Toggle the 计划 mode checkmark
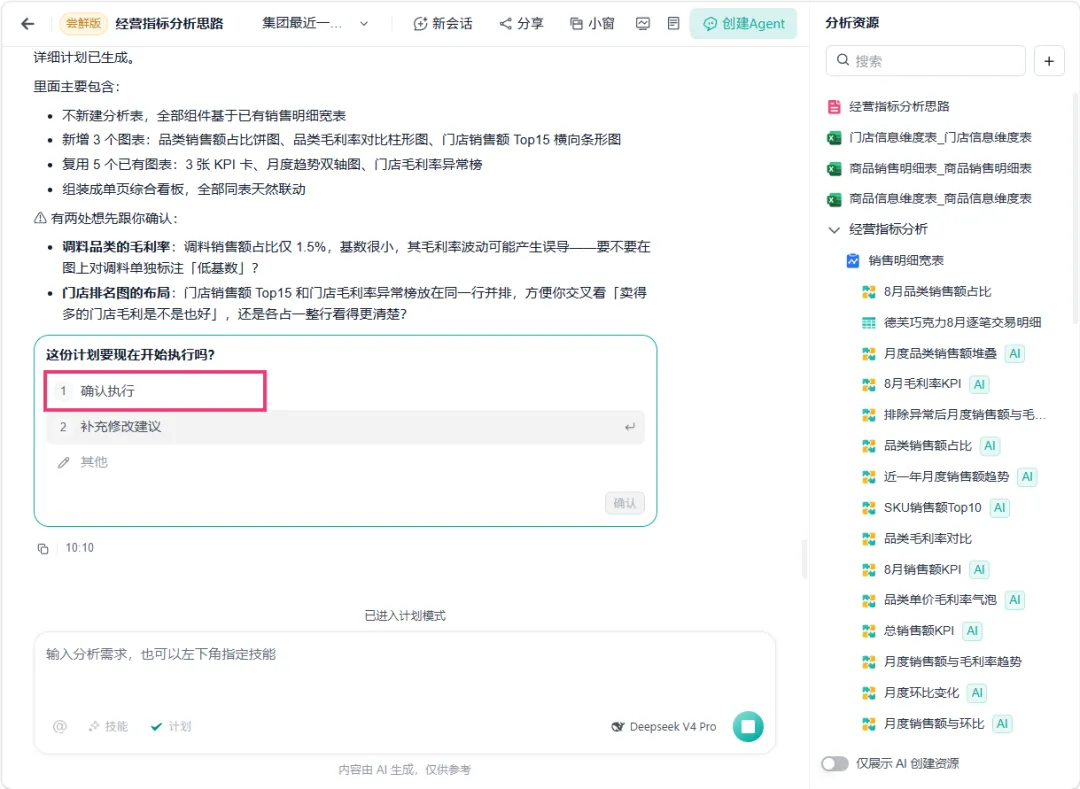The height and width of the screenshot is (789, 1080). click(171, 726)
